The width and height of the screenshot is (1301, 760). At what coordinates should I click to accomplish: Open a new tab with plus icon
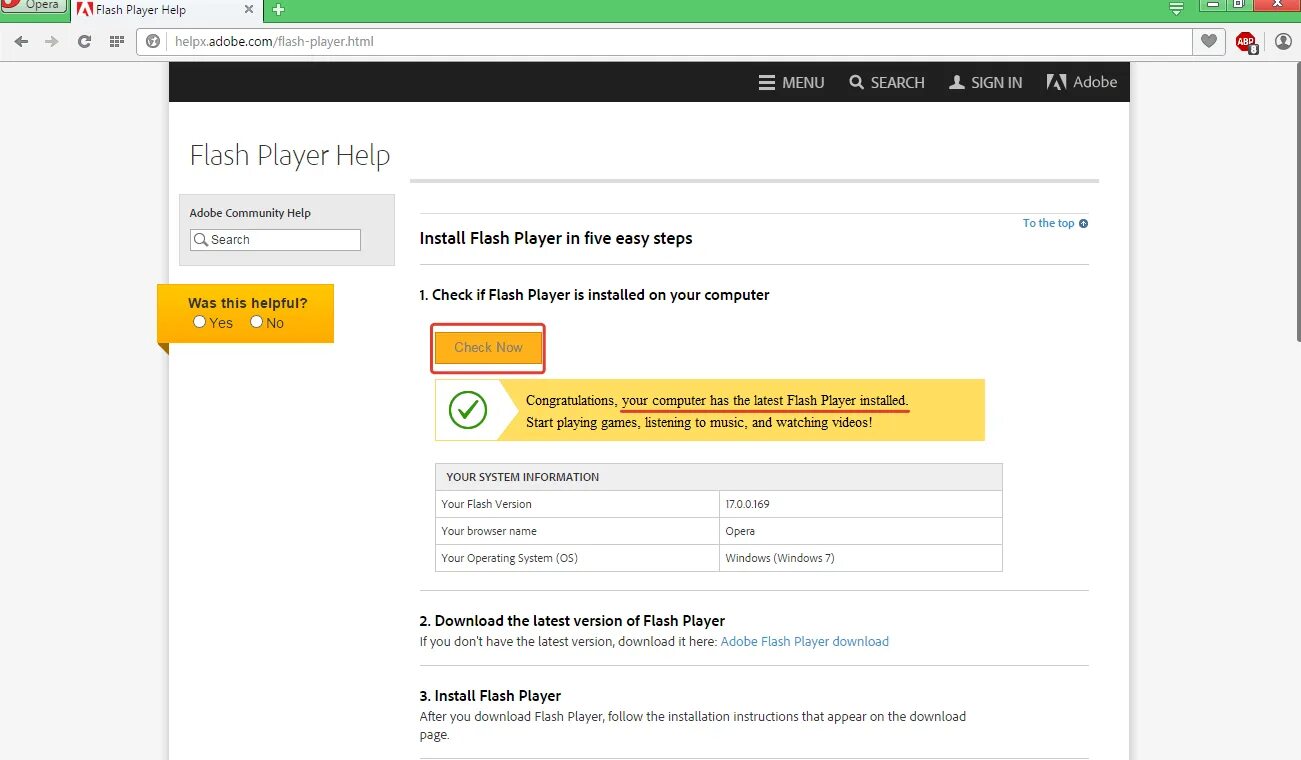[x=278, y=10]
